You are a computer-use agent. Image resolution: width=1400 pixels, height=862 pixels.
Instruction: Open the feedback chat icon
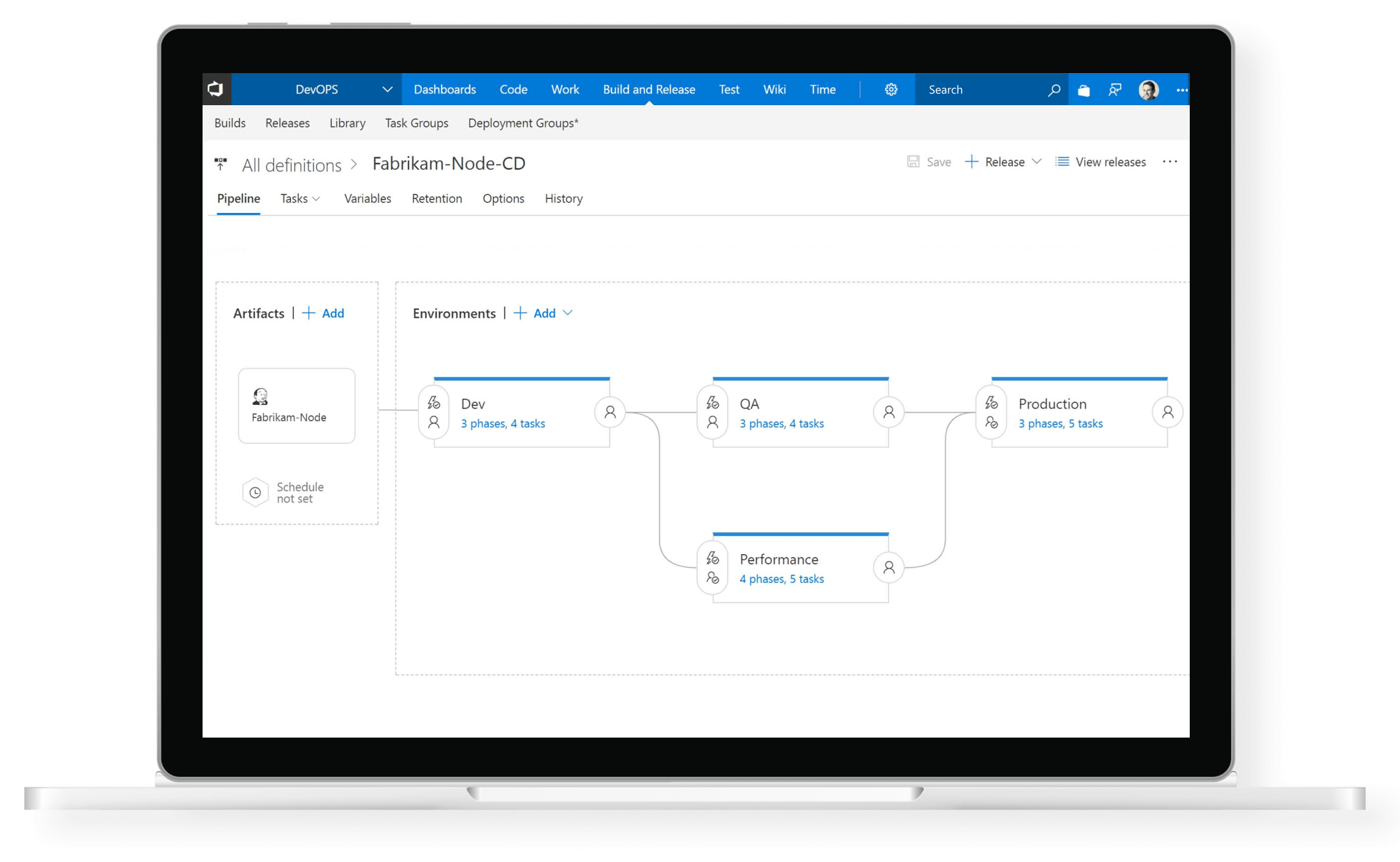tap(1115, 90)
